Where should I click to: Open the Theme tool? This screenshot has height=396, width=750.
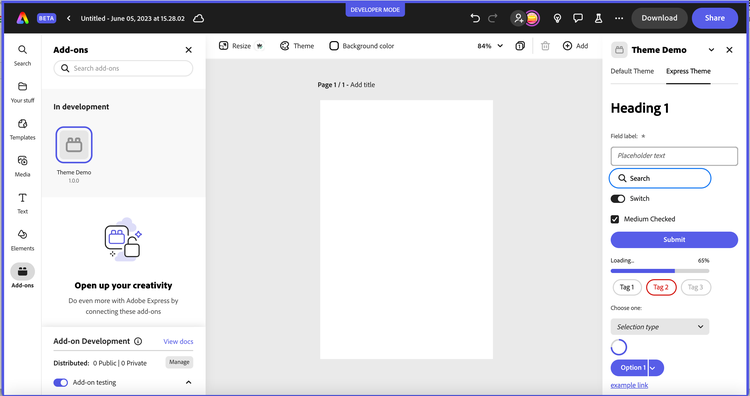coord(297,46)
